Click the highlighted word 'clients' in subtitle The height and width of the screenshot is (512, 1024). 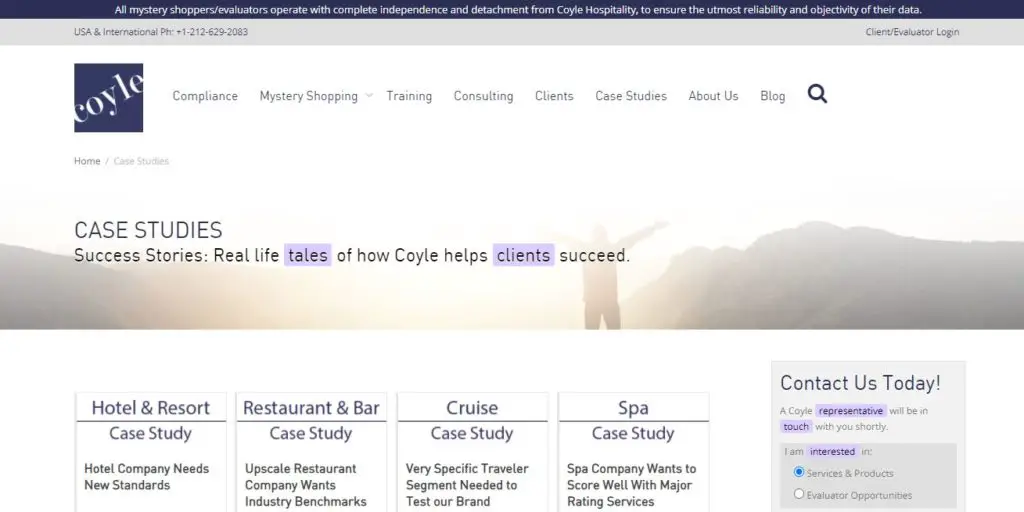[524, 255]
